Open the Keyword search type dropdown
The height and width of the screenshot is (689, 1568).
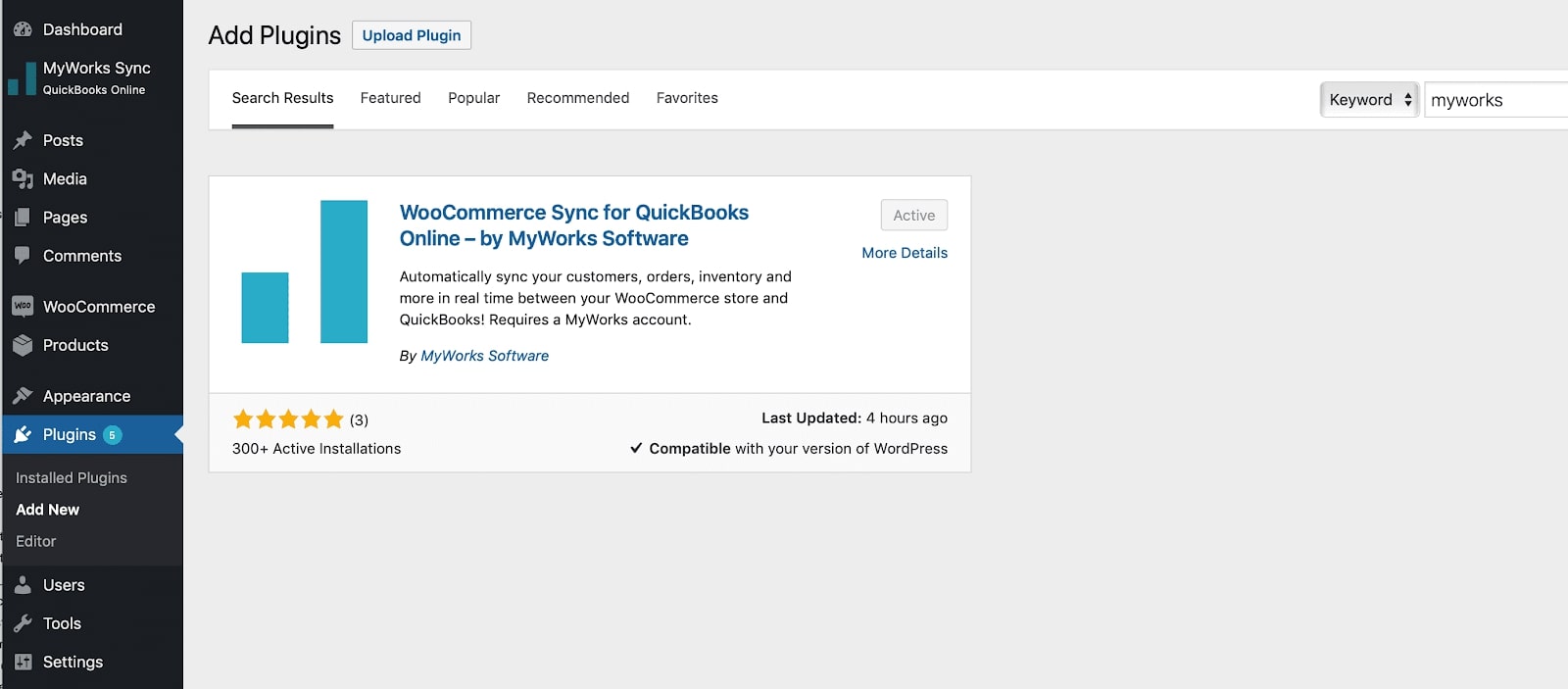coord(1369,100)
